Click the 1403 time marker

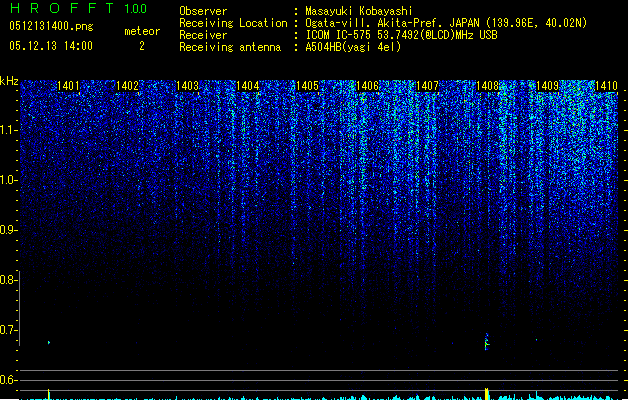[187, 86]
